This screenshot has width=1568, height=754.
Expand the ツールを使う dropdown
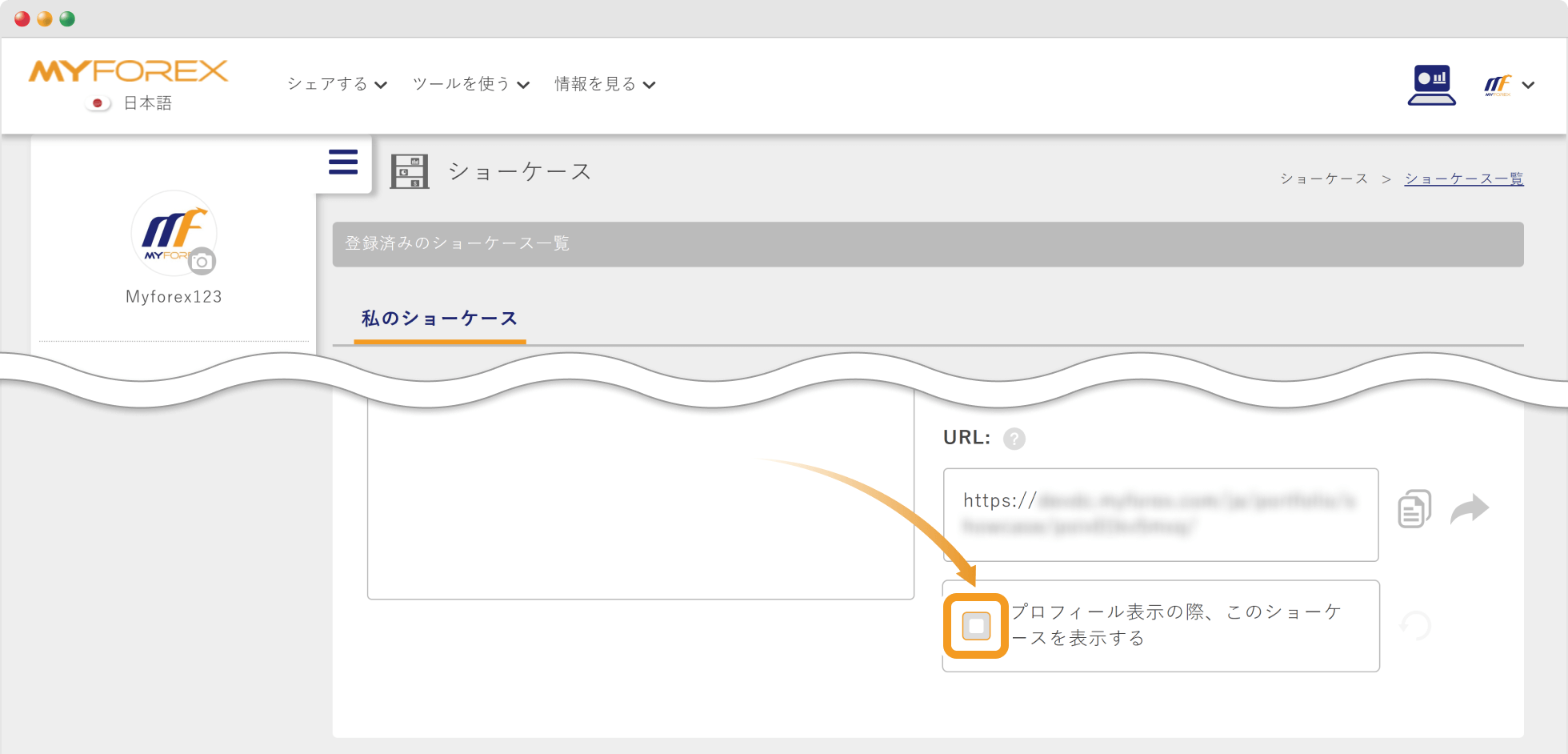click(x=469, y=83)
